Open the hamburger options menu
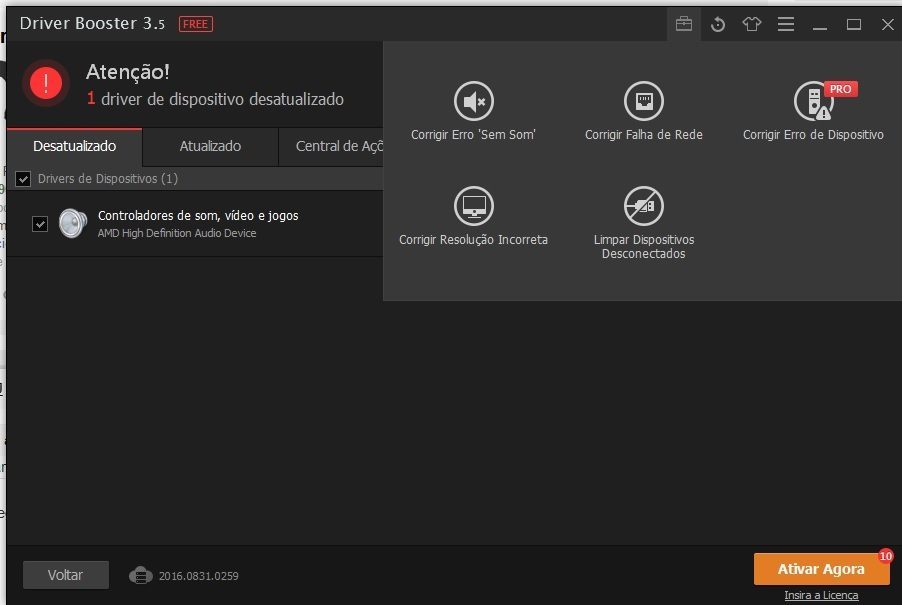The width and height of the screenshot is (902, 605). point(786,24)
